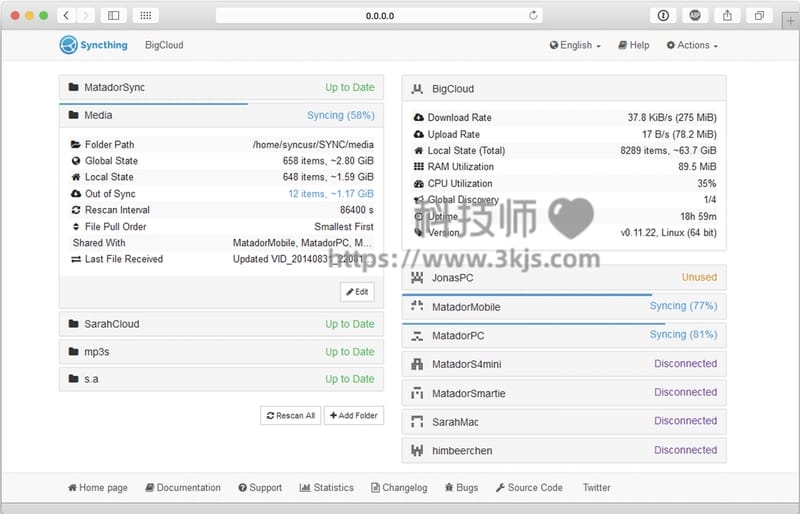
Task: Click the version text v0.11.22, Linux (64 bit)
Action: coord(668,233)
